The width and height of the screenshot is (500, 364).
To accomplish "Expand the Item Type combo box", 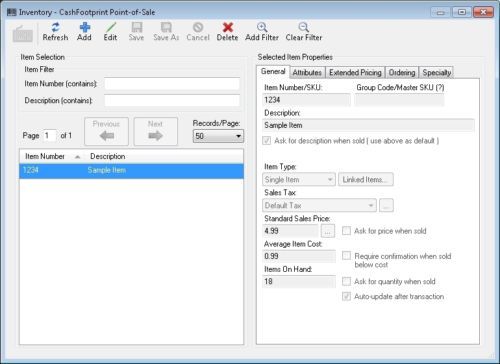I will (x=299, y=179).
